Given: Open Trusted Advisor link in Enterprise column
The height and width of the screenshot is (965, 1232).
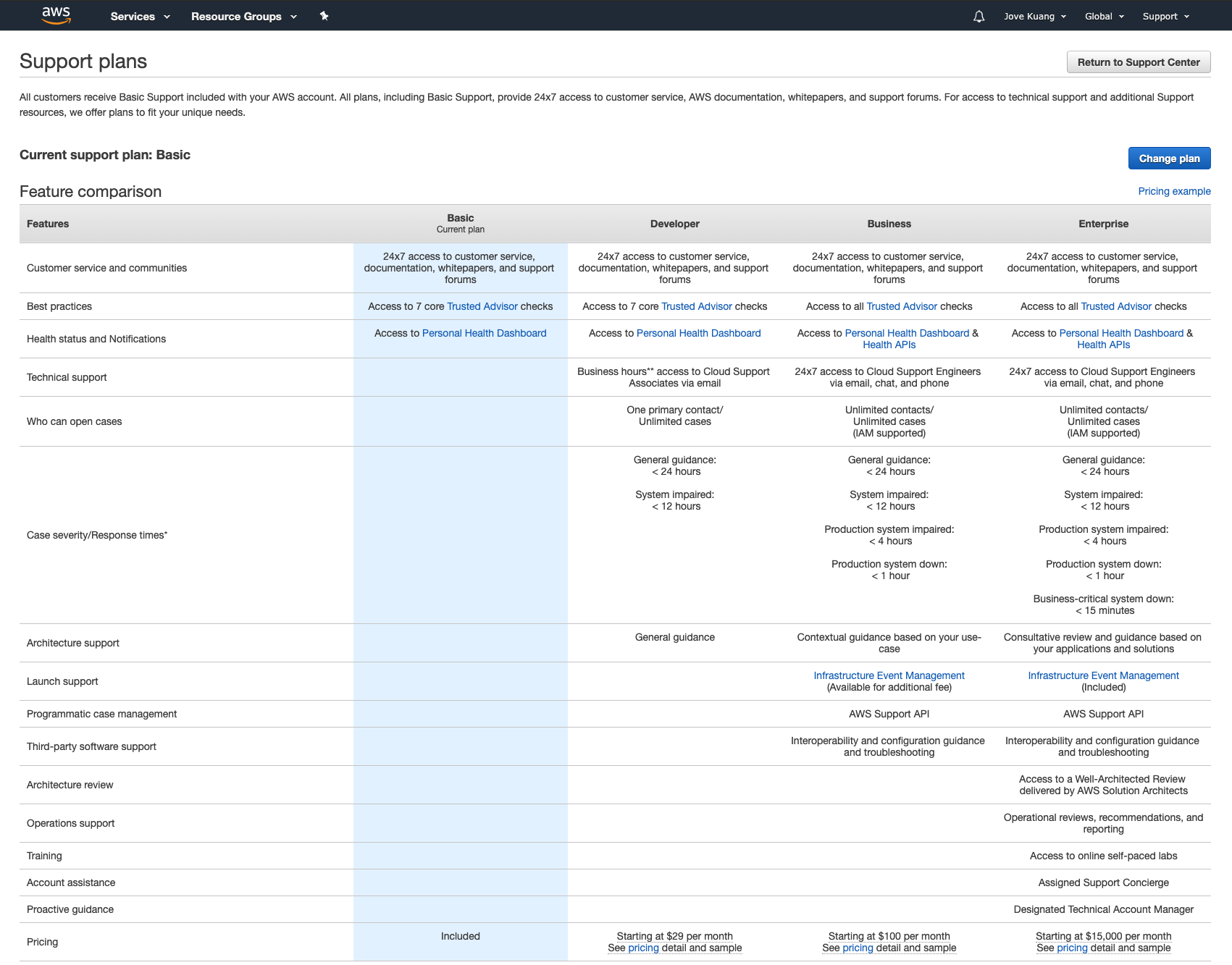Looking at the screenshot, I should pyautogui.click(x=1116, y=306).
